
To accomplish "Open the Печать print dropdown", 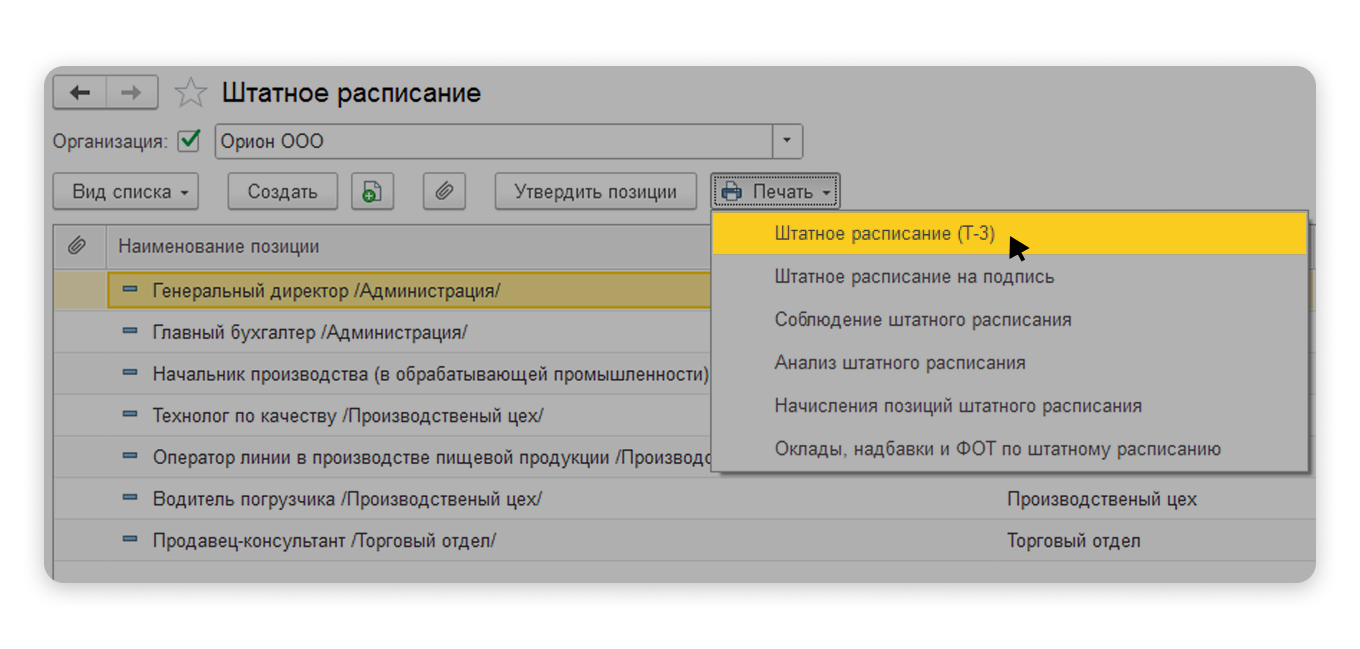I will (x=776, y=192).
